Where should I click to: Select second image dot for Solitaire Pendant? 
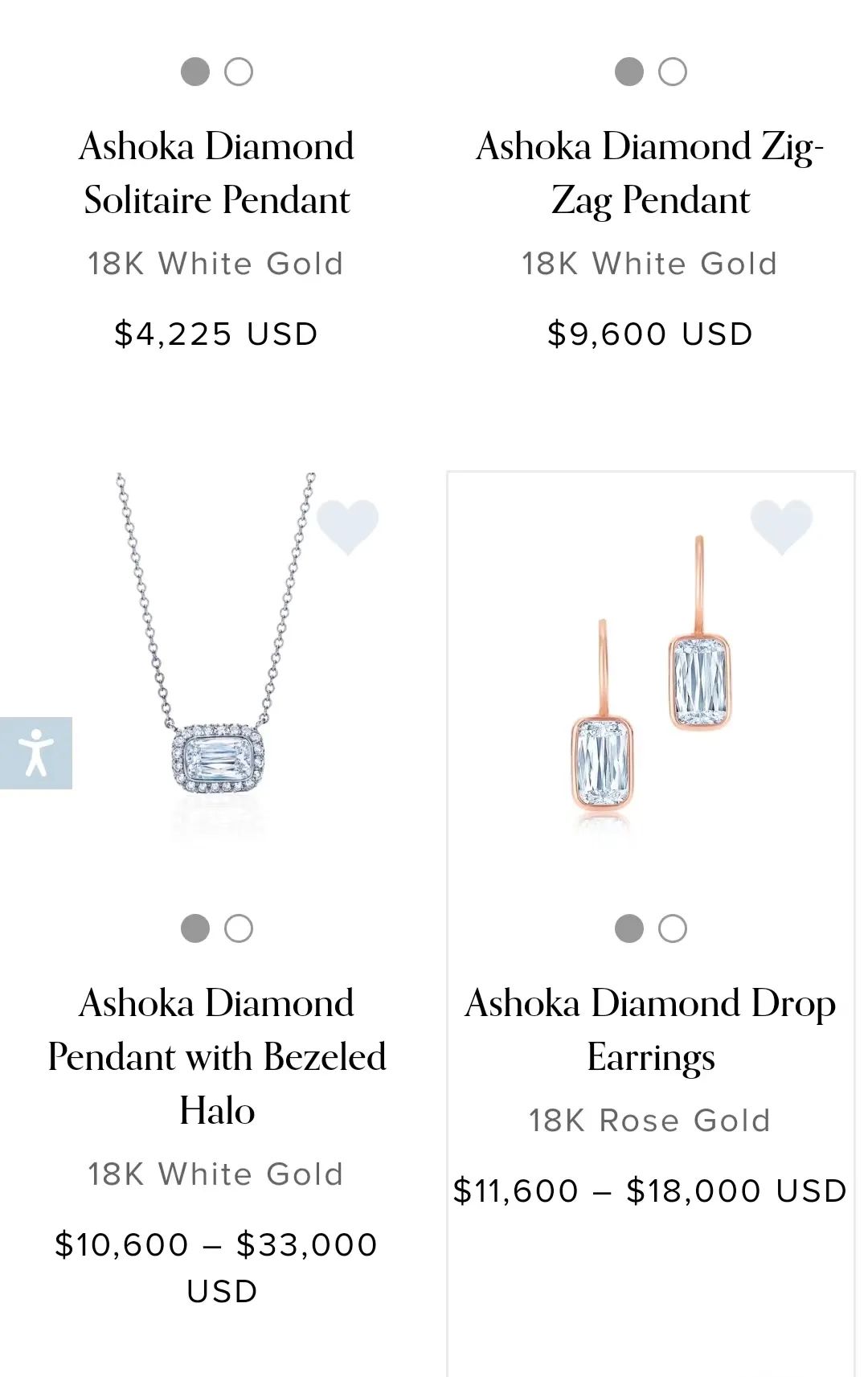(239, 72)
